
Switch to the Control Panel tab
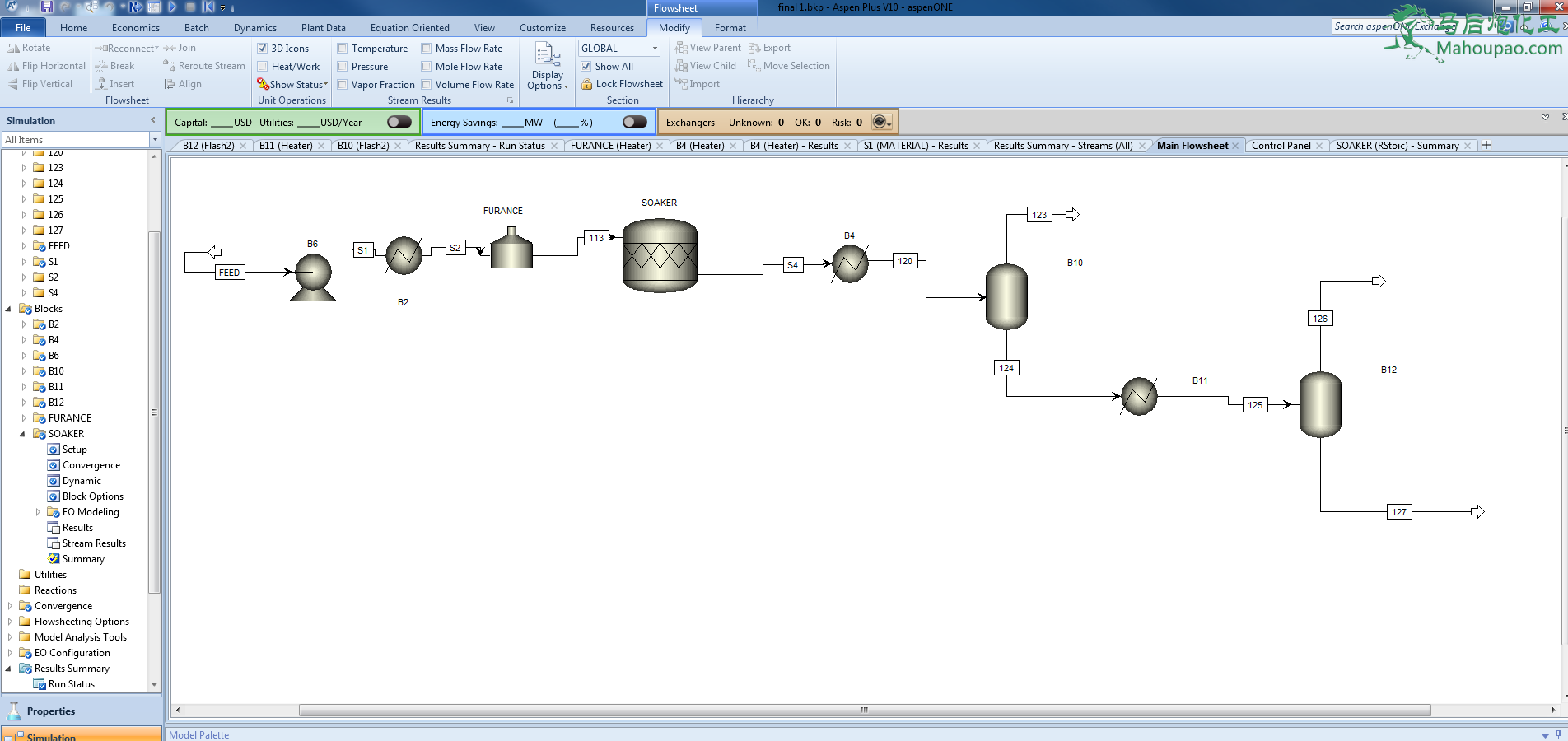tap(1281, 146)
